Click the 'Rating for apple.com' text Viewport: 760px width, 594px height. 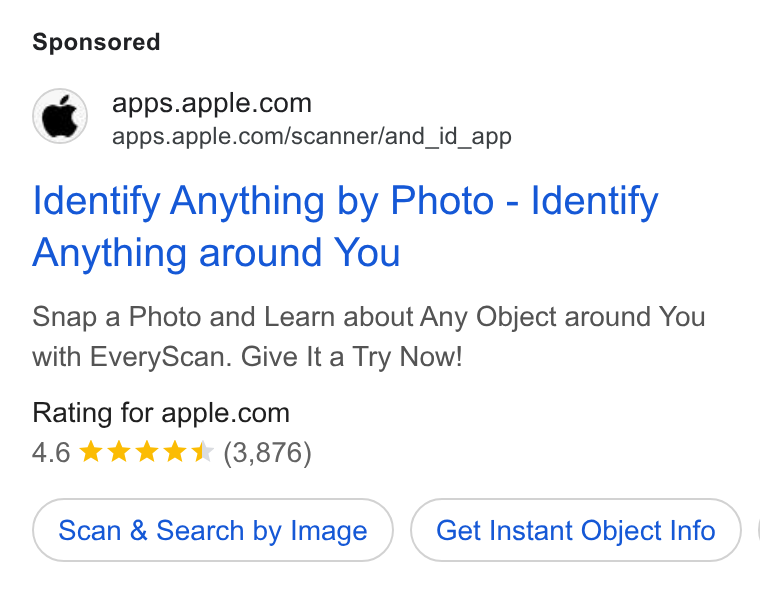pyautogui.click(x=161, y=413)
